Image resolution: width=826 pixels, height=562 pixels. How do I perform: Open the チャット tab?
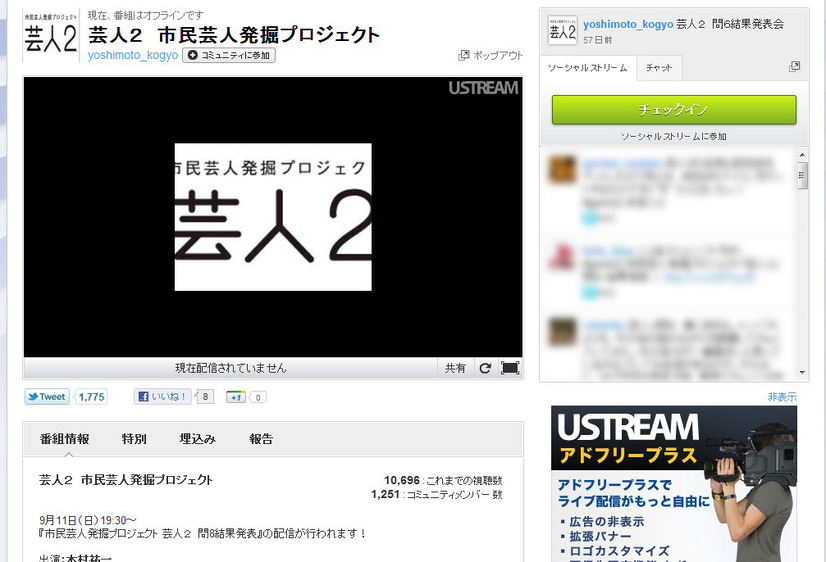pyautogui.click(x=659, y=68)
